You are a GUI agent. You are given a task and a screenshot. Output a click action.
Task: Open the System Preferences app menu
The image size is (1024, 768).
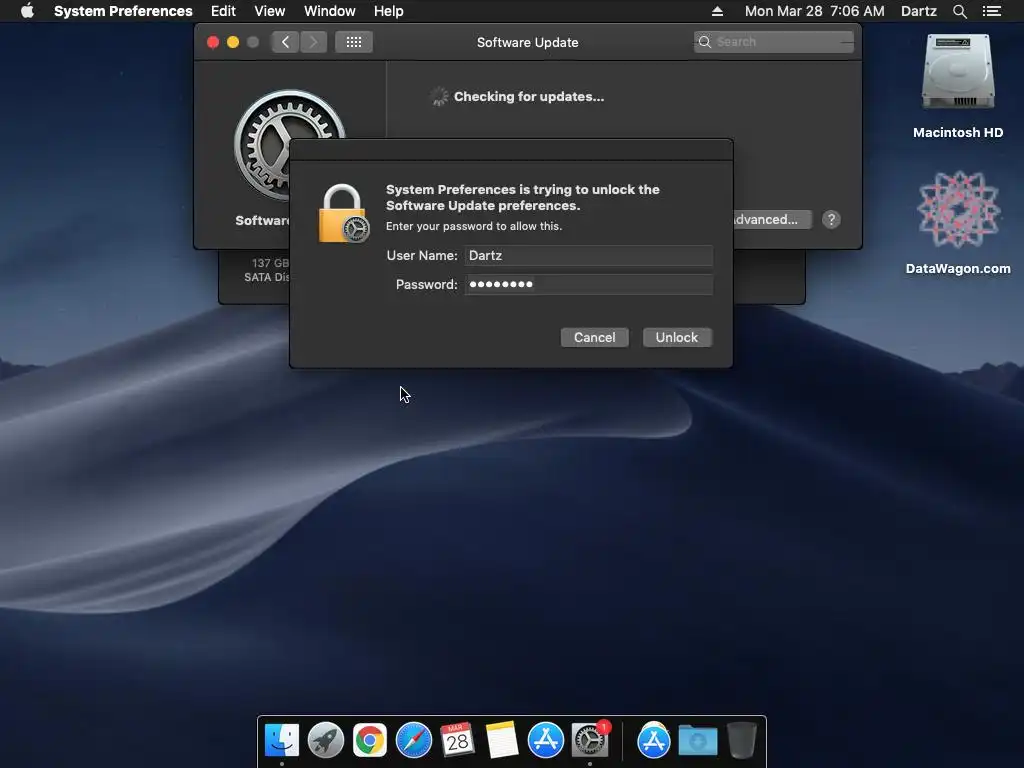(x=123, y=11)
